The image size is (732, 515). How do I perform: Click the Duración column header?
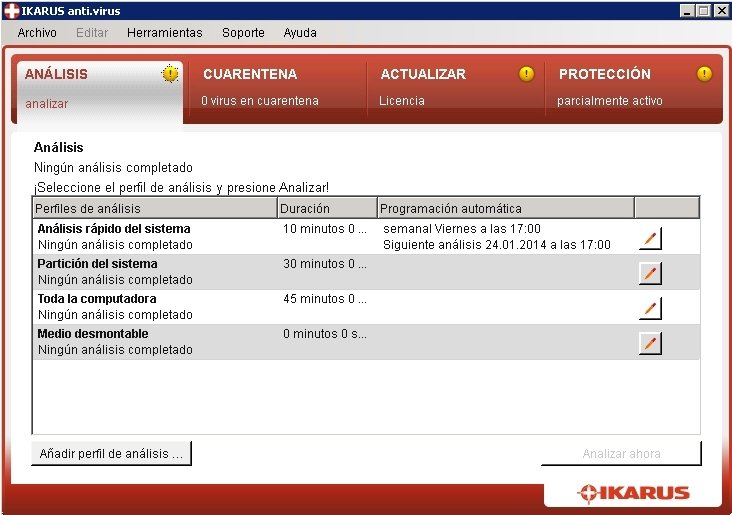click(x=327, y=208)
